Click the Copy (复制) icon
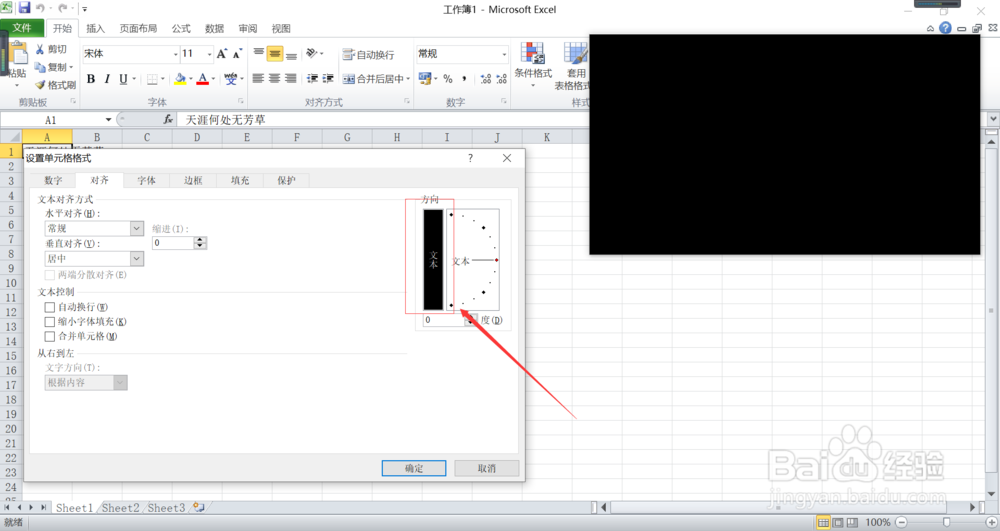 [40, 67]
